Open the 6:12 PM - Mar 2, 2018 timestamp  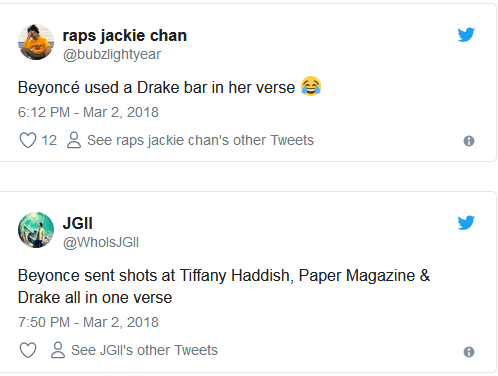click(x=88, y=112)
